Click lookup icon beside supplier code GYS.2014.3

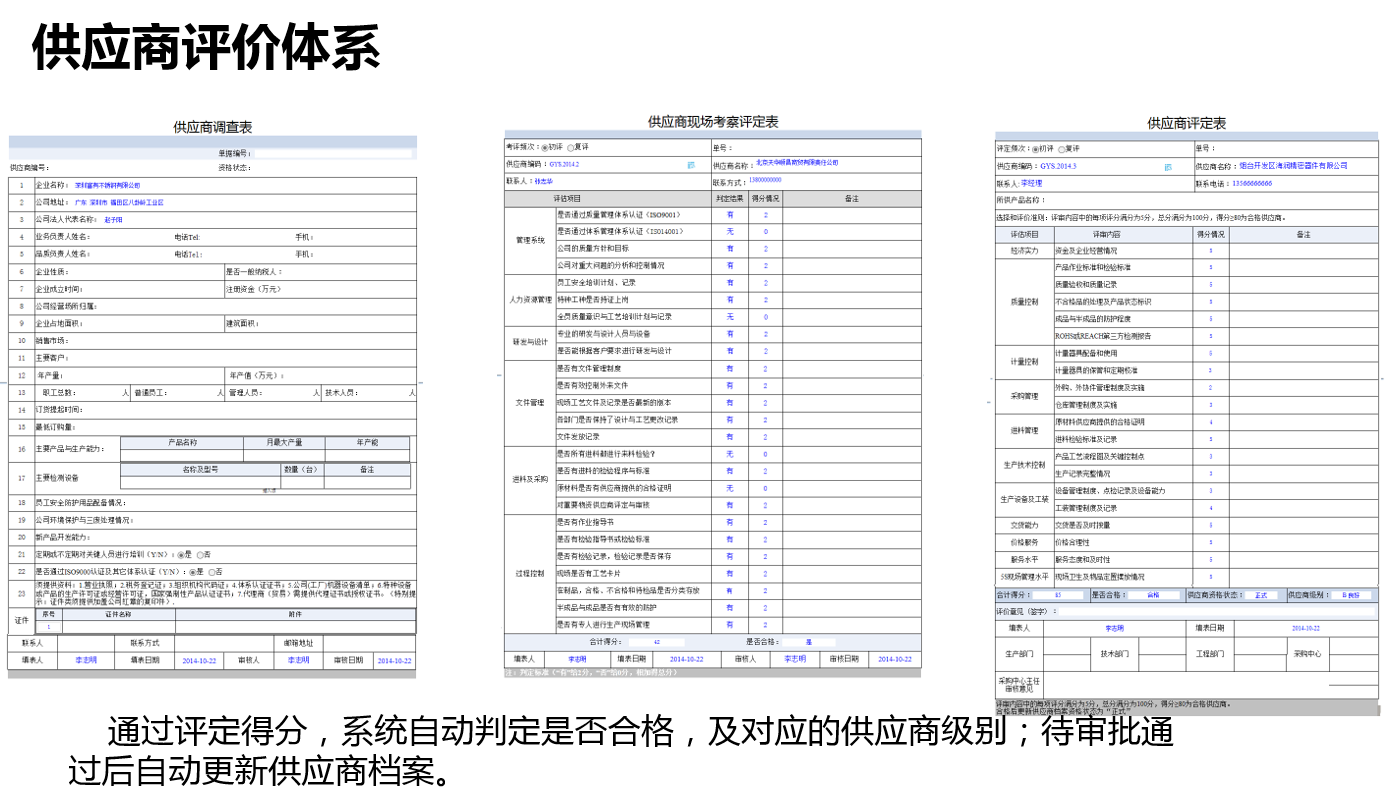click(1168, 167)
